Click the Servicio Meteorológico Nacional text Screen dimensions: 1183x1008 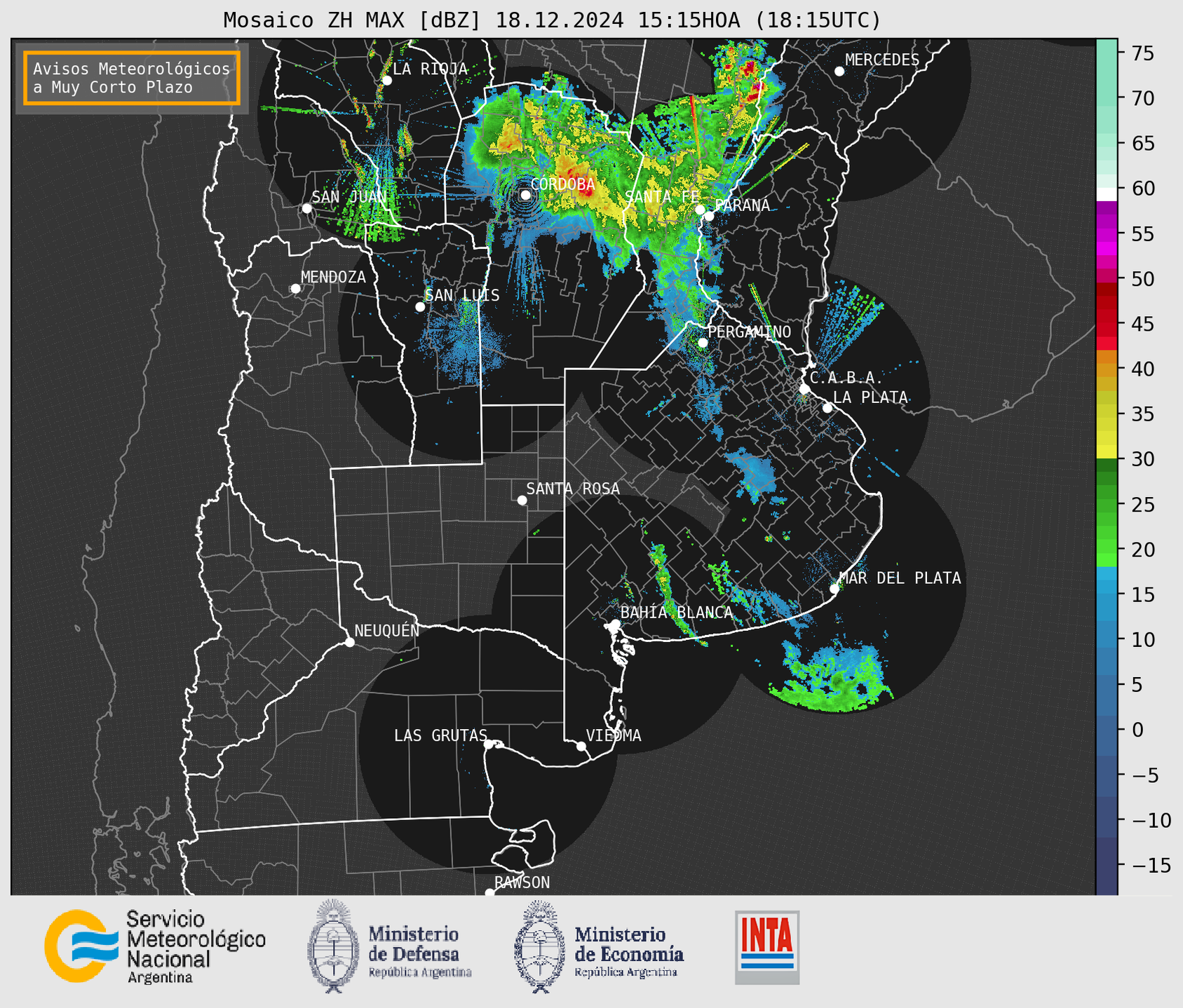coord(196,947)
